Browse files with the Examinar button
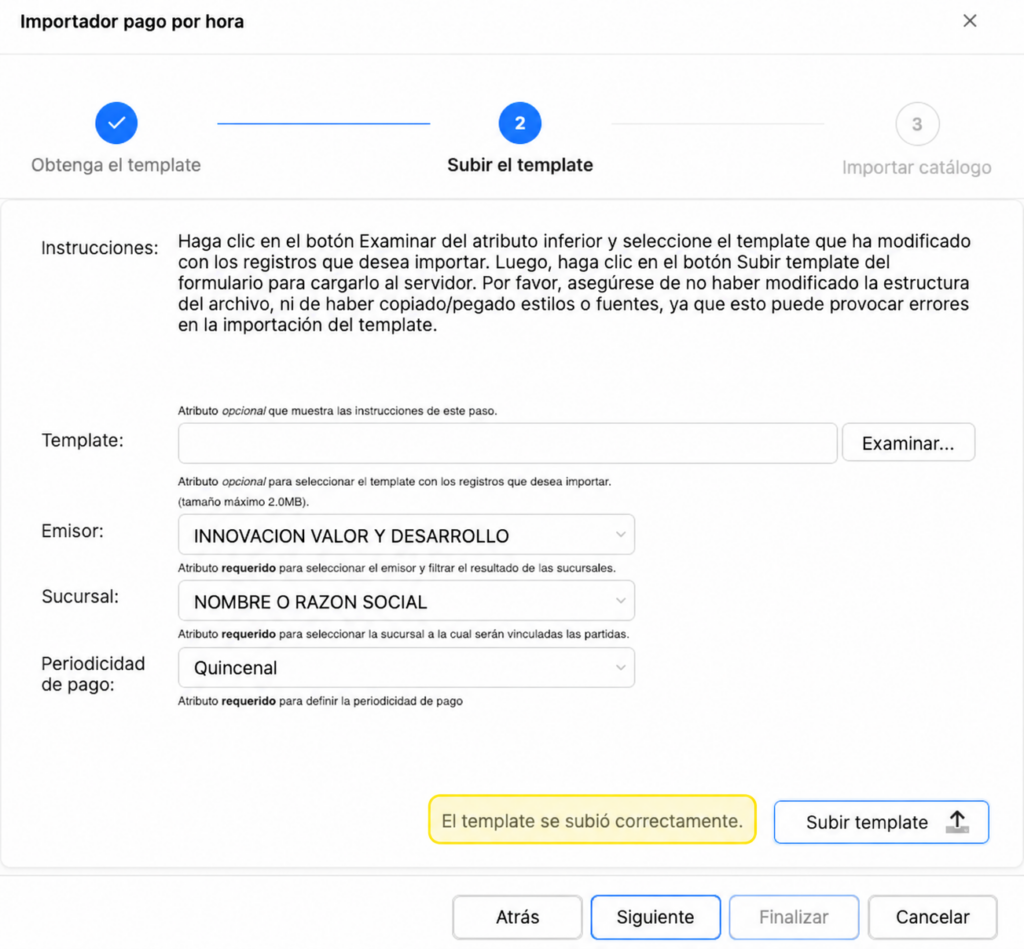1024x949 pixels. (908, 443)
